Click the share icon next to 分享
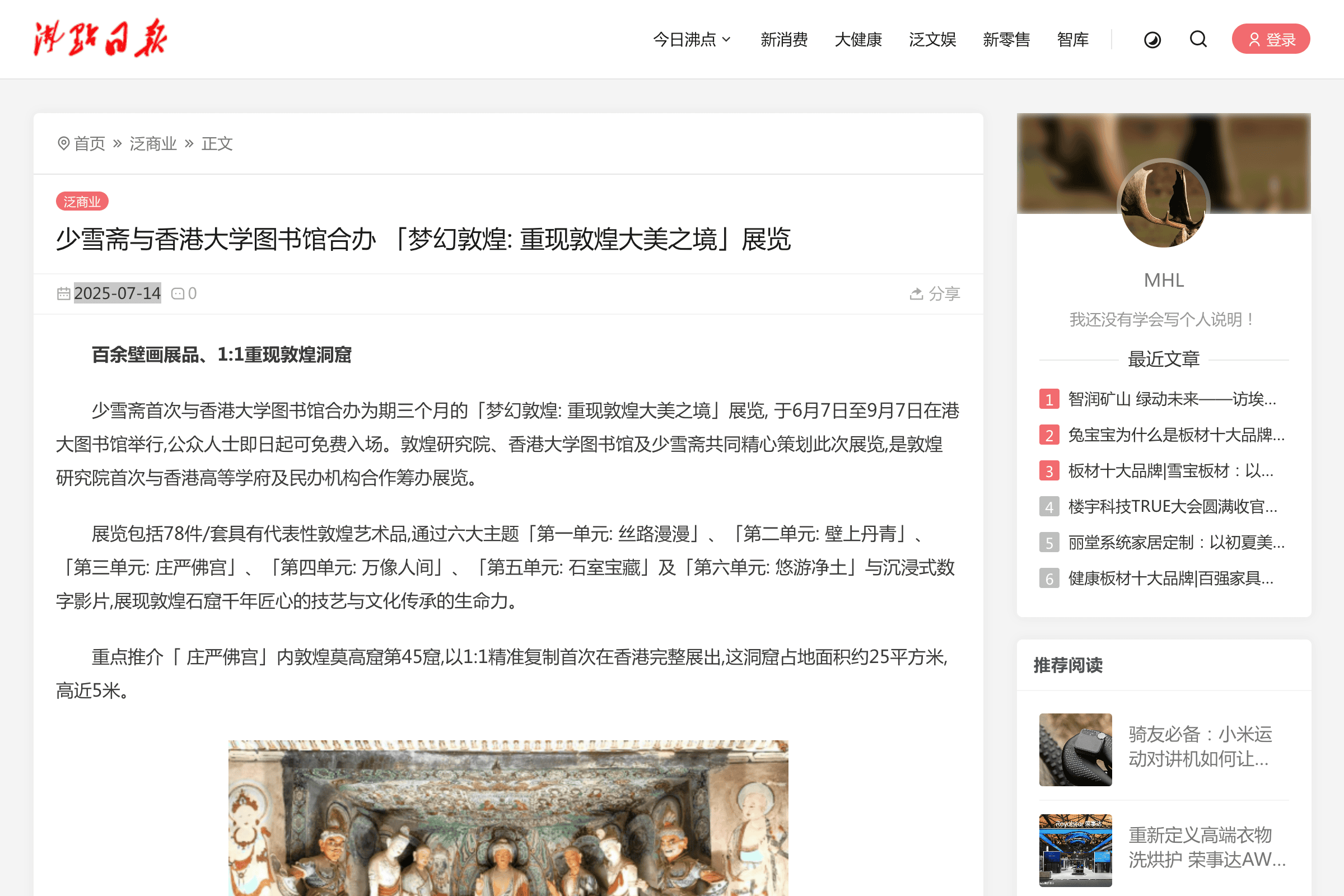Image resolution: width=1344 pixels, height=896 pixels. point(916,293)
